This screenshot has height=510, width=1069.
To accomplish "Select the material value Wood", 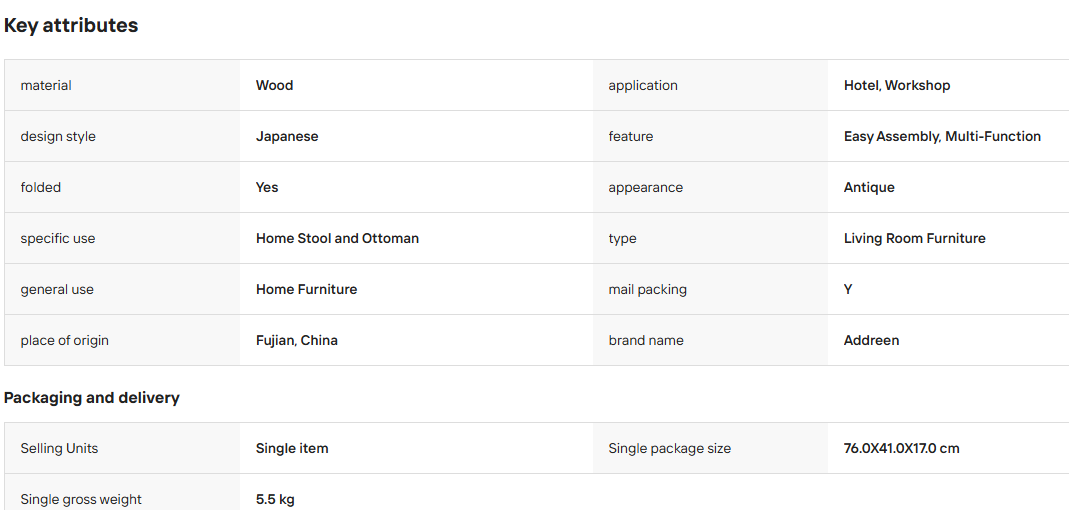I will pos(274,85).
